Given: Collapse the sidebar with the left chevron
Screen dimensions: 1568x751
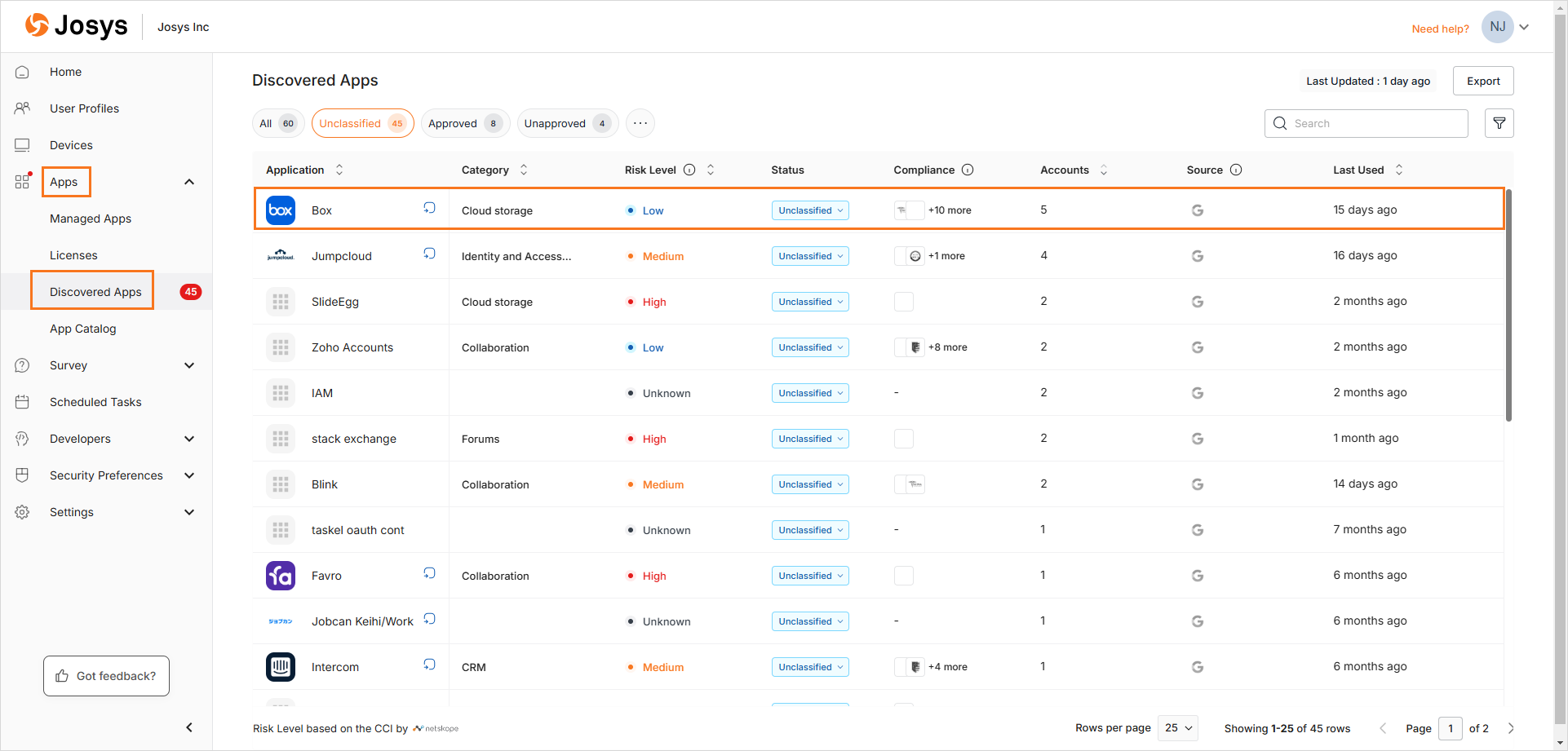Looking at the screenshot, I should click(189, 727).
